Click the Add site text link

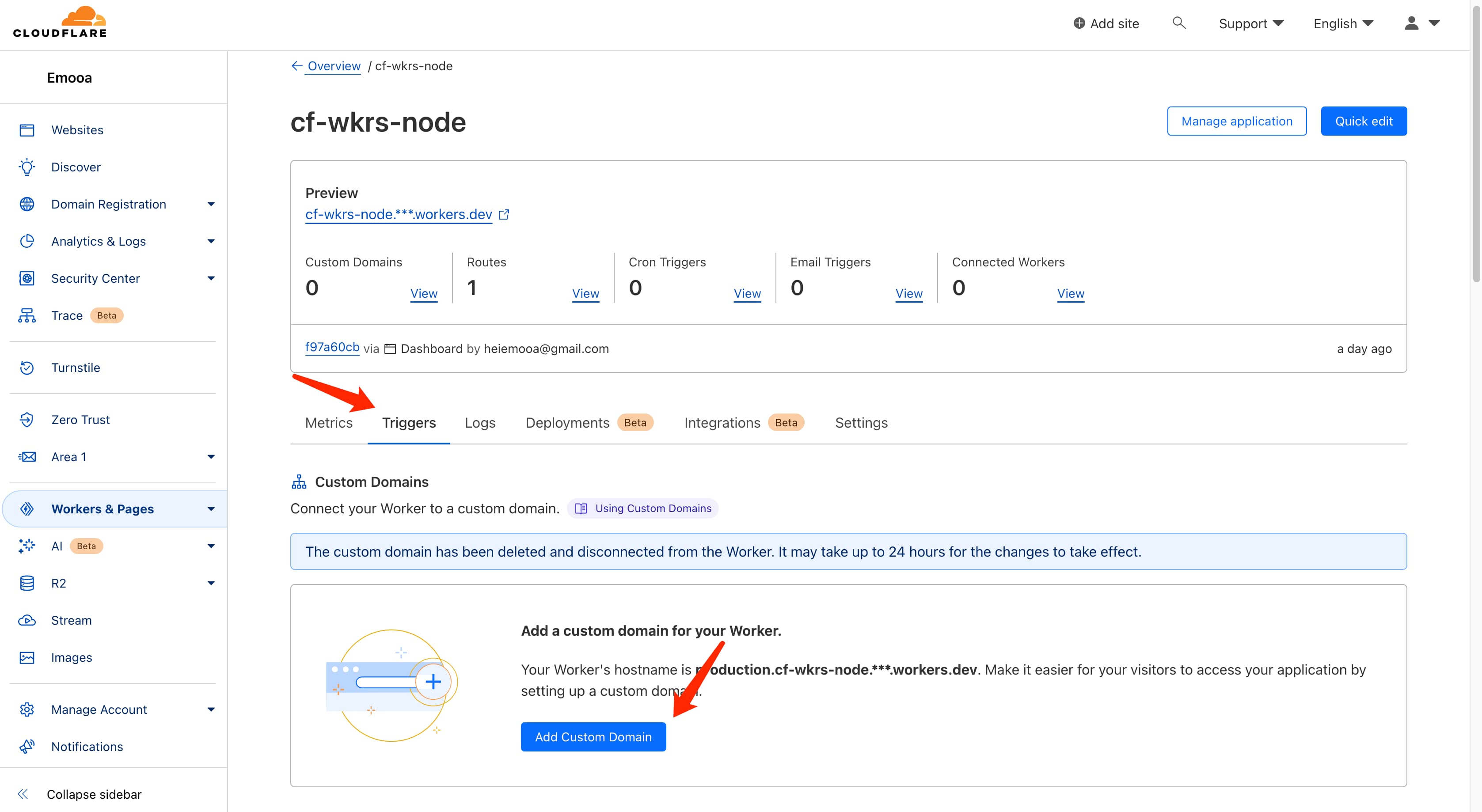(1114, 23)
